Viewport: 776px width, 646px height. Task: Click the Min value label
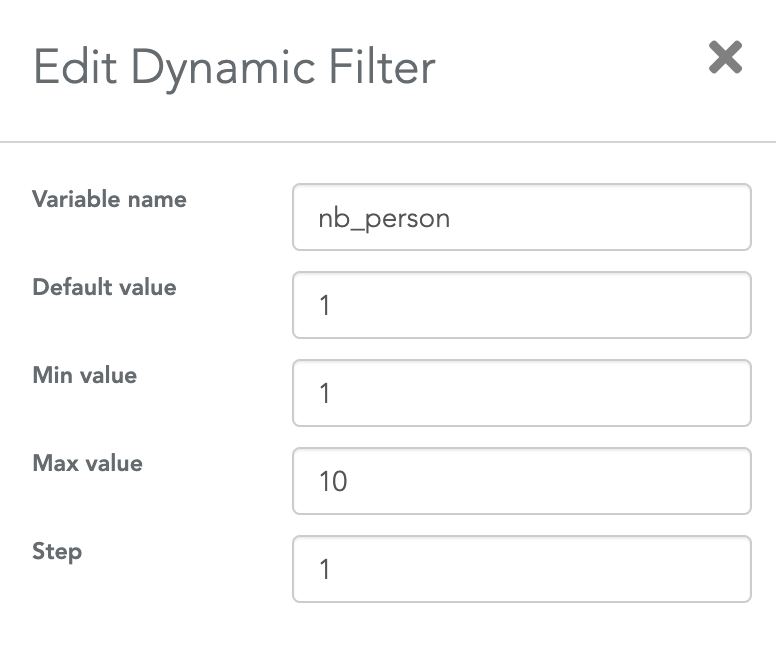[x=85, y=375]
